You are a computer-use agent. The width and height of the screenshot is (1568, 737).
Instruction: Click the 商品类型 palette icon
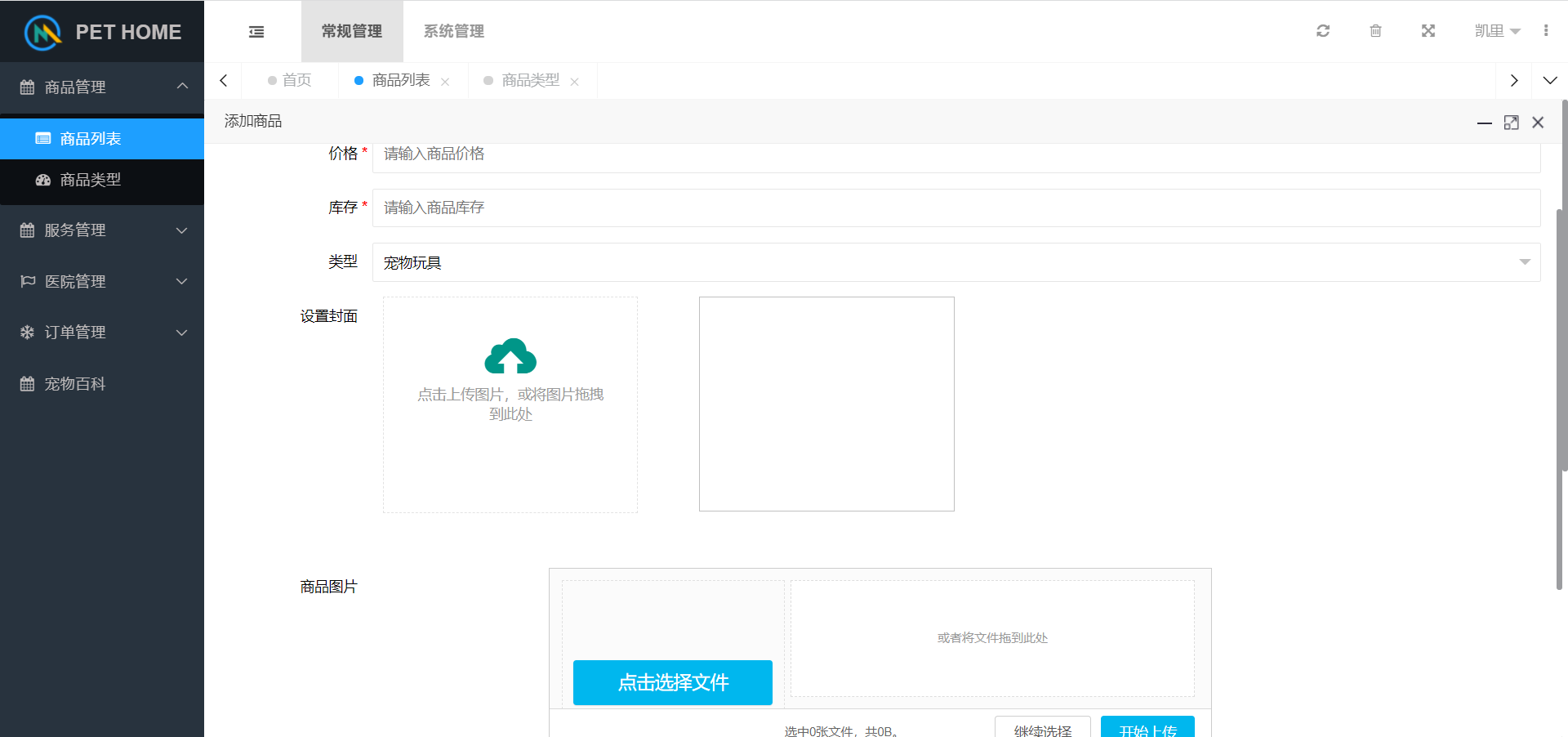pyautogui.click(x=43, y=180)
